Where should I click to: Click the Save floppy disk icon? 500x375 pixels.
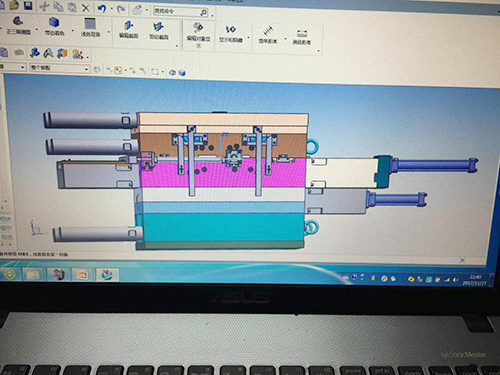point(28,6)
